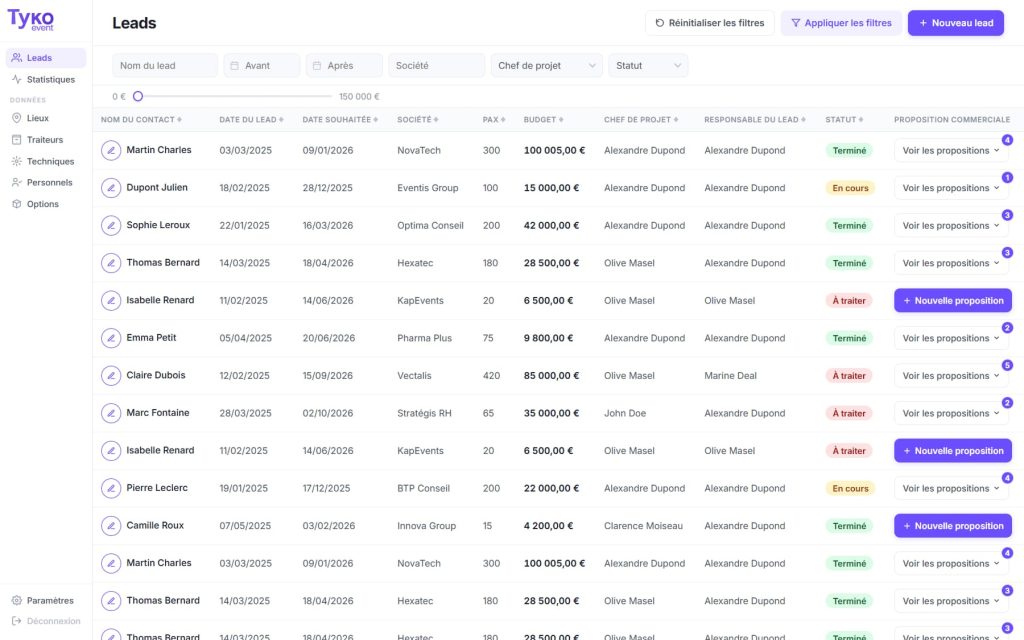1024x640 pixels.
Task: Click the budget slider handle
Action: point(138,97)
